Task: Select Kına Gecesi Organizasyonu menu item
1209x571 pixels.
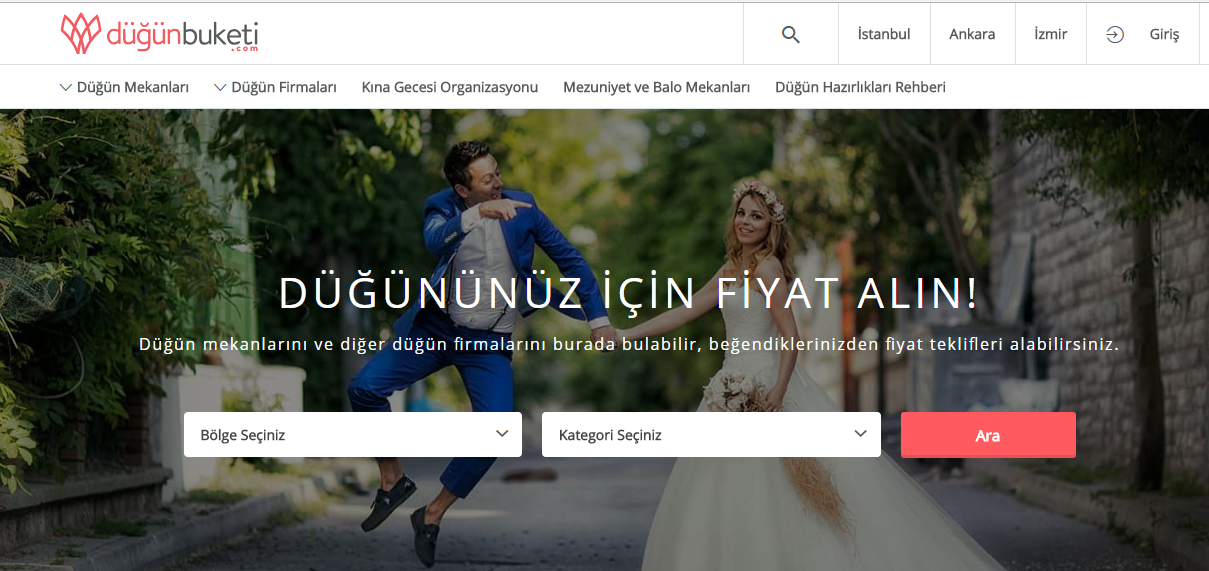Action: click(x=450, y=87)
